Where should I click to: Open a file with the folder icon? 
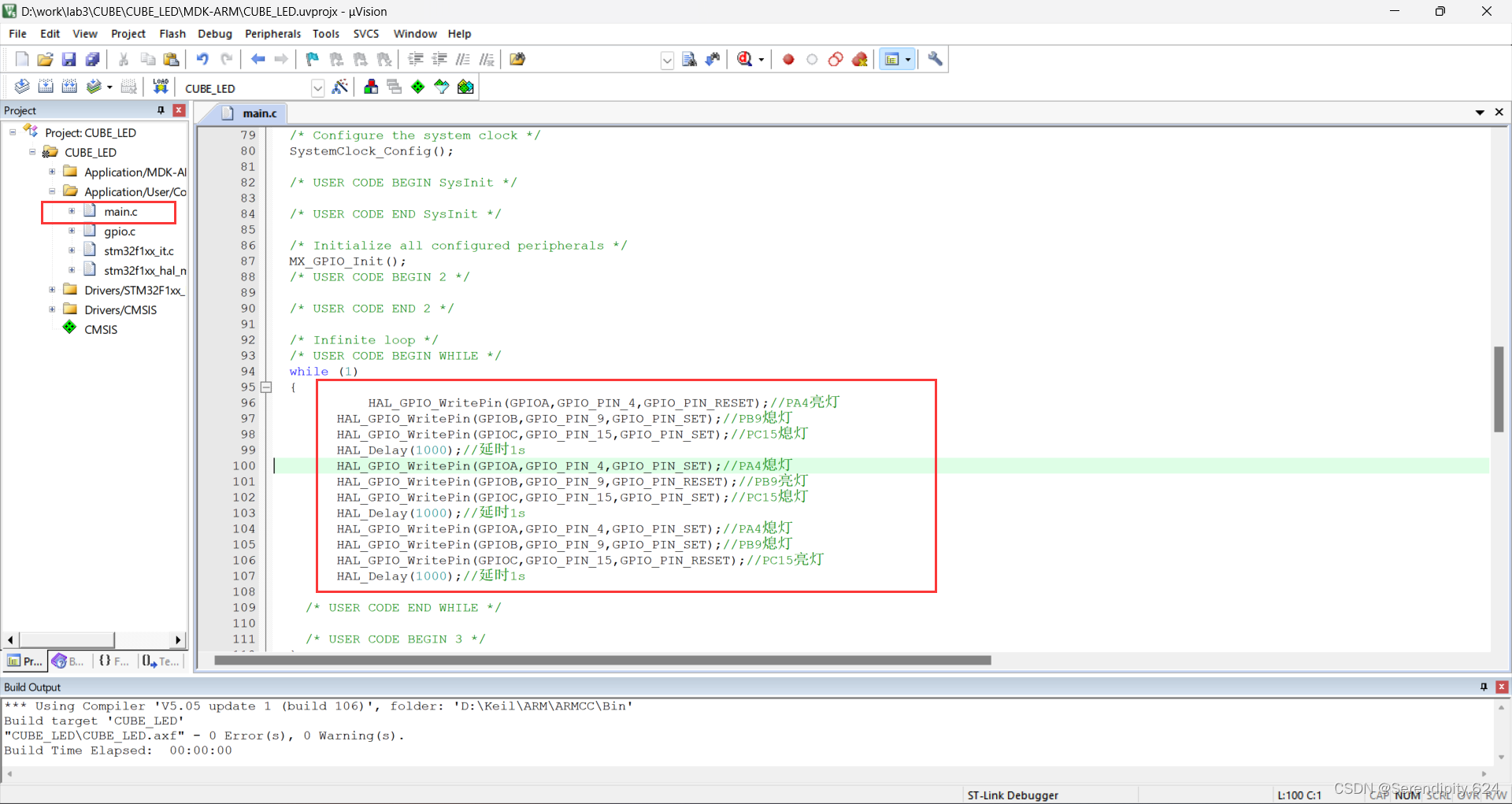(46, 59)
